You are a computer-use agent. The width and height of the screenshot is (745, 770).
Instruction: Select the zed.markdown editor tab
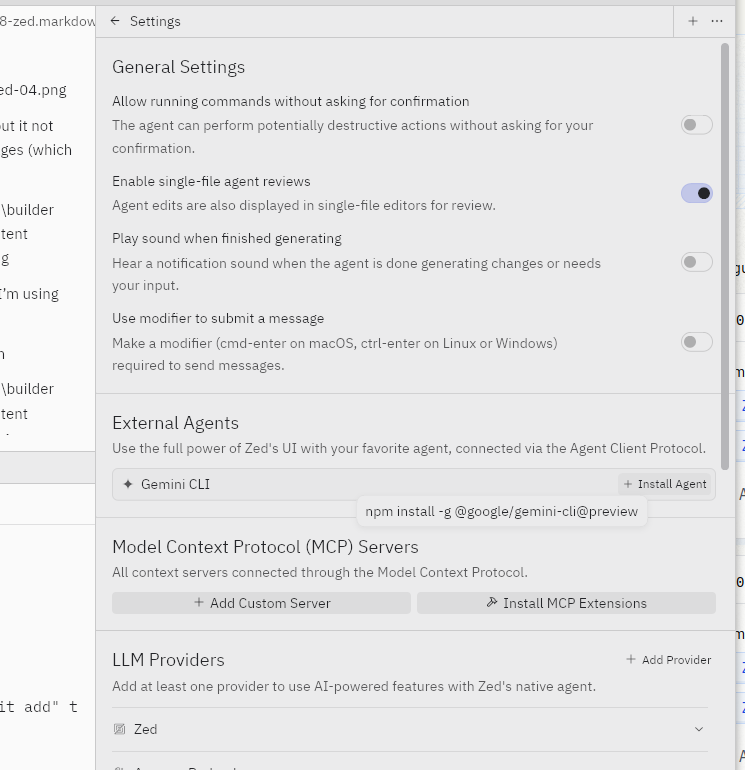click(48, 21)
